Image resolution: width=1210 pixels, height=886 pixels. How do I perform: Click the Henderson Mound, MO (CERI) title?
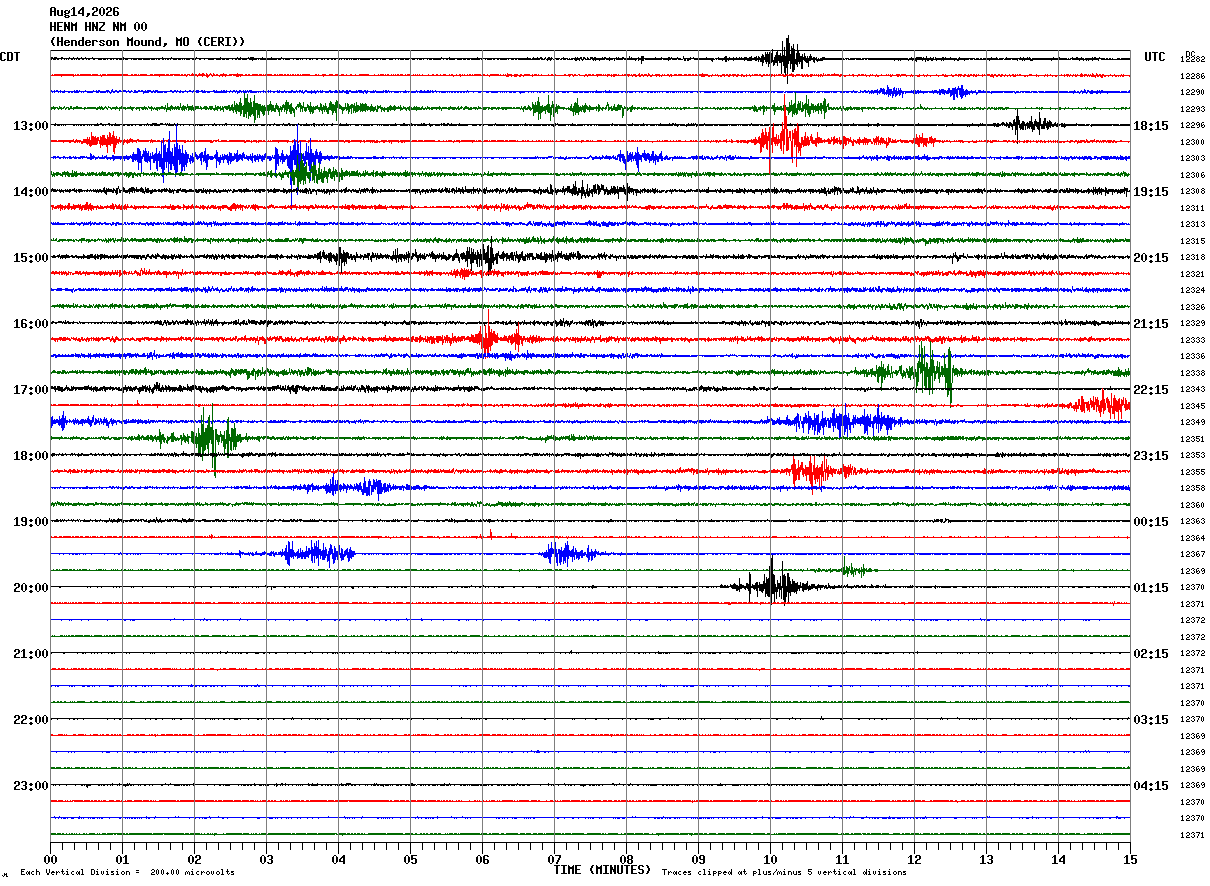[x=147, y=42]
